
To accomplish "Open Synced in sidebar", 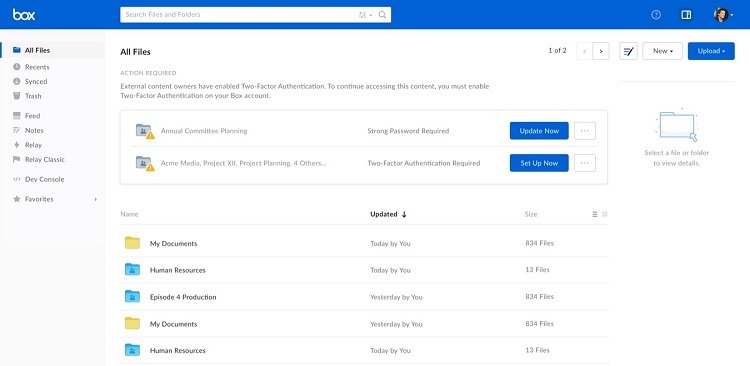I will pos(36,81).
